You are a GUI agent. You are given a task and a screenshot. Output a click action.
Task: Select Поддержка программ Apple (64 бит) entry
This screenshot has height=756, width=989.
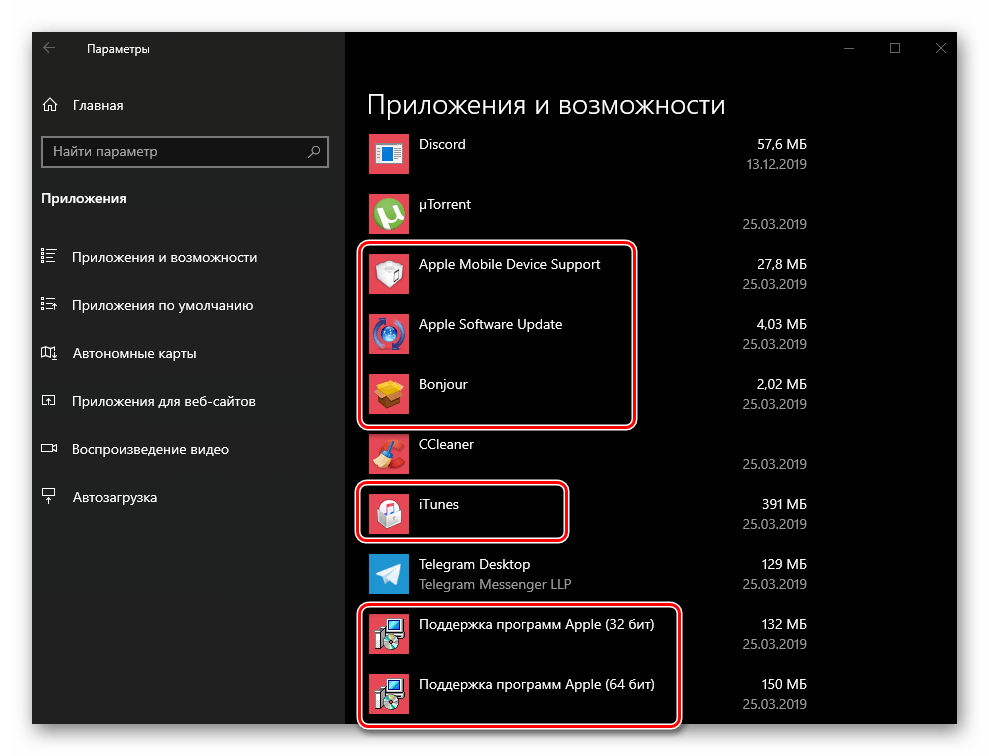(537, 684)
